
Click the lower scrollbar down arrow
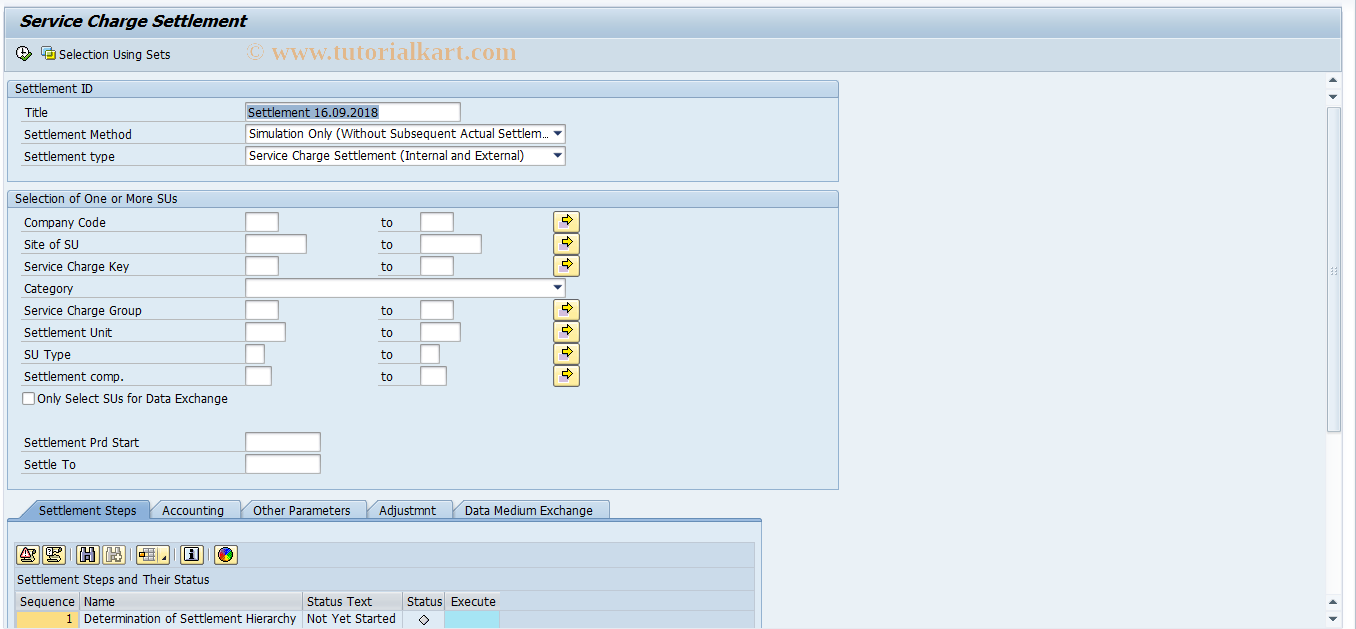[x=1333, y=618]
